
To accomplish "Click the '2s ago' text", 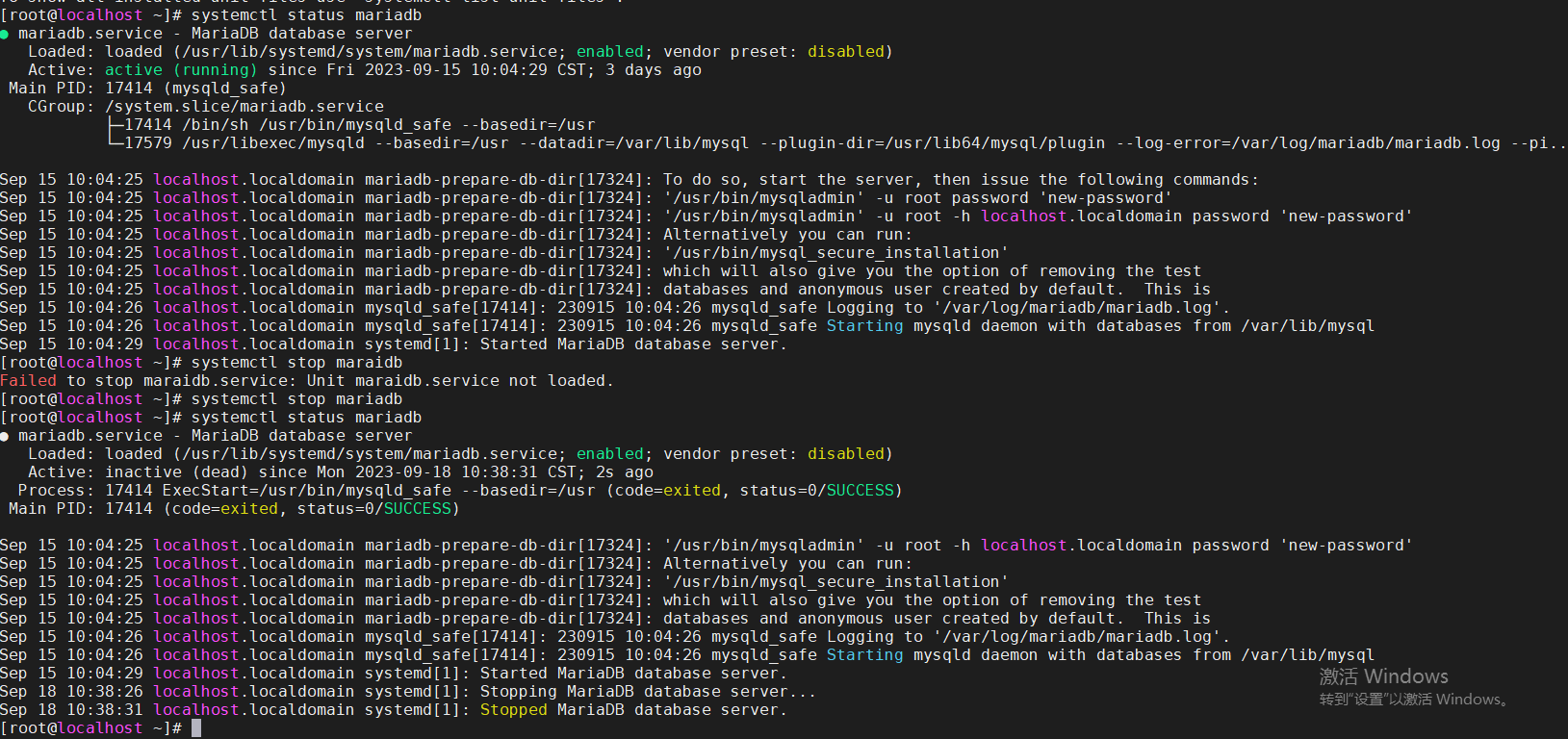I will 624,472.
